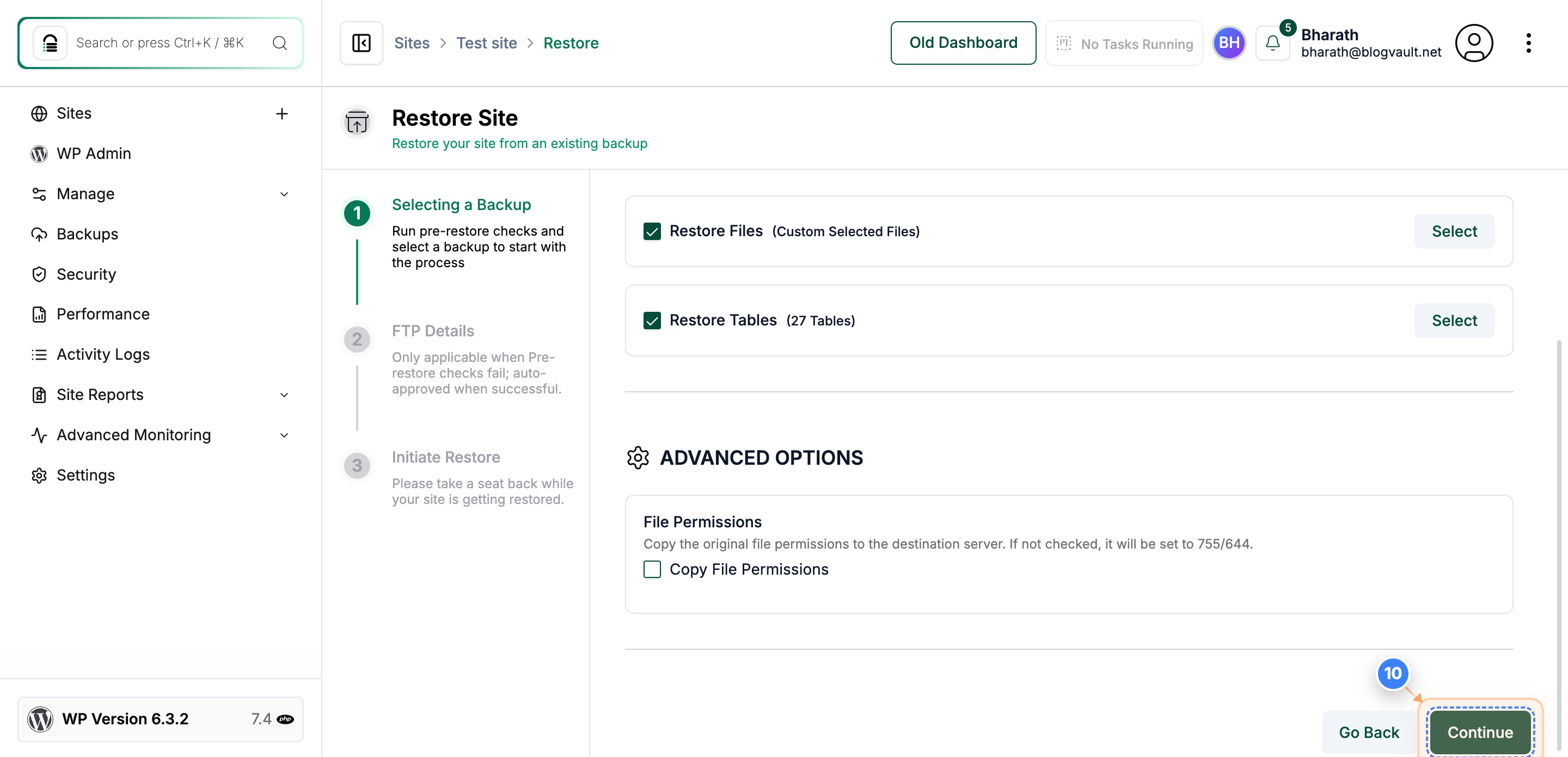Click the search bar field

pos(160,42)
